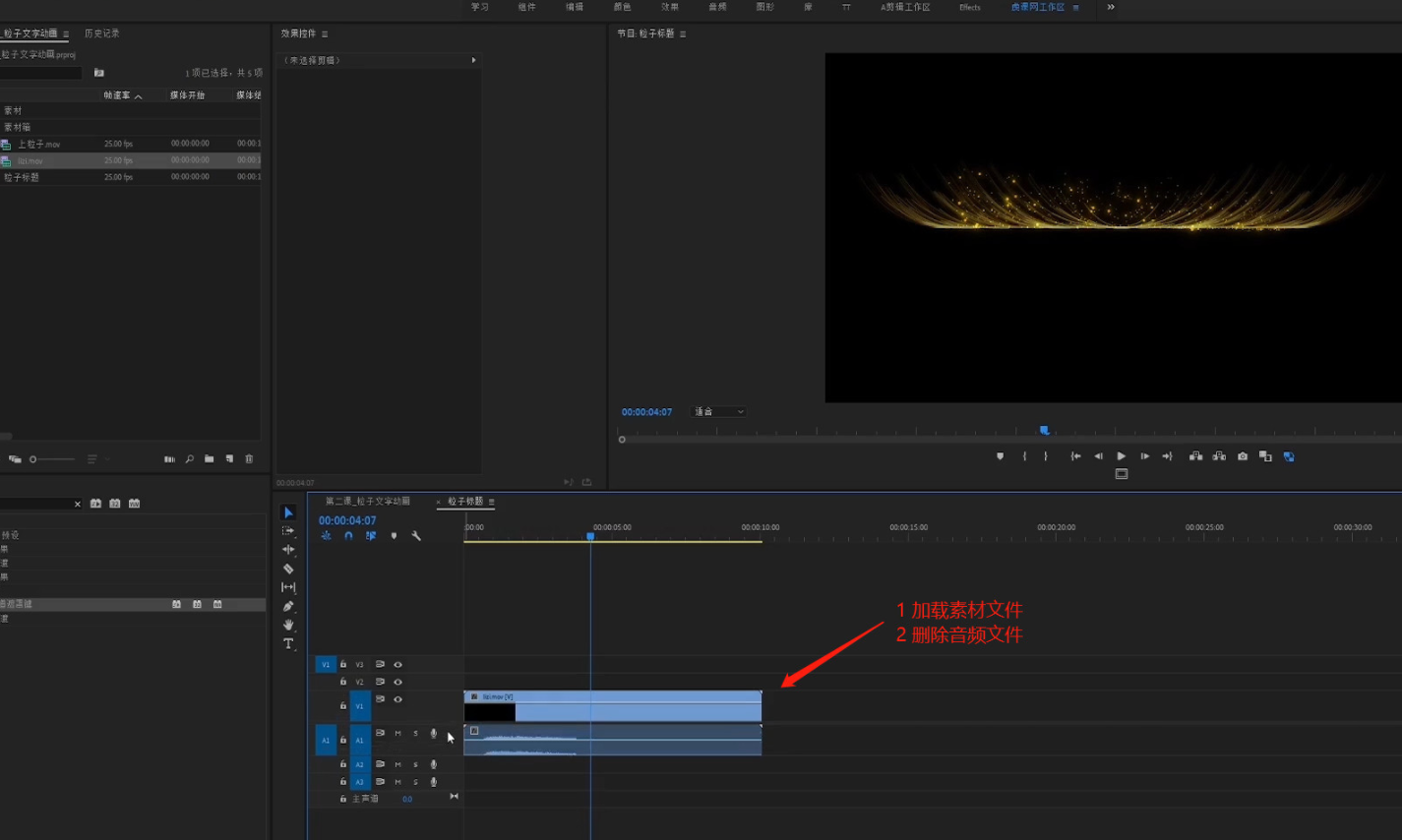Toggle safe margins below play button

coord(1121,474)
